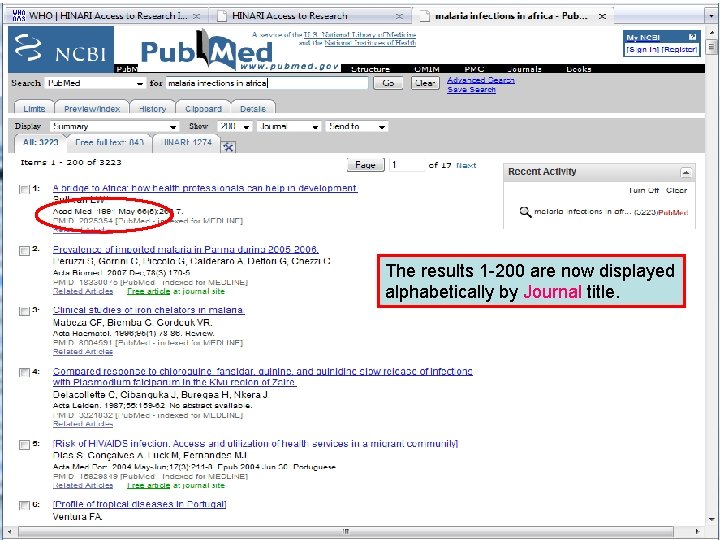The image size is (720, 540).
Task: Open the browser tab list arrow
Action: click(711, 16)
